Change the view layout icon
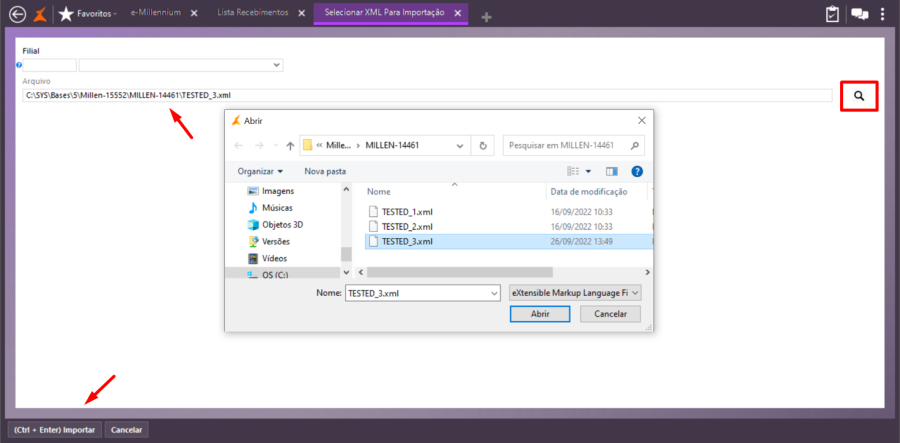The width and height of the screenshot is (900, 443). (x=573, y=171)
